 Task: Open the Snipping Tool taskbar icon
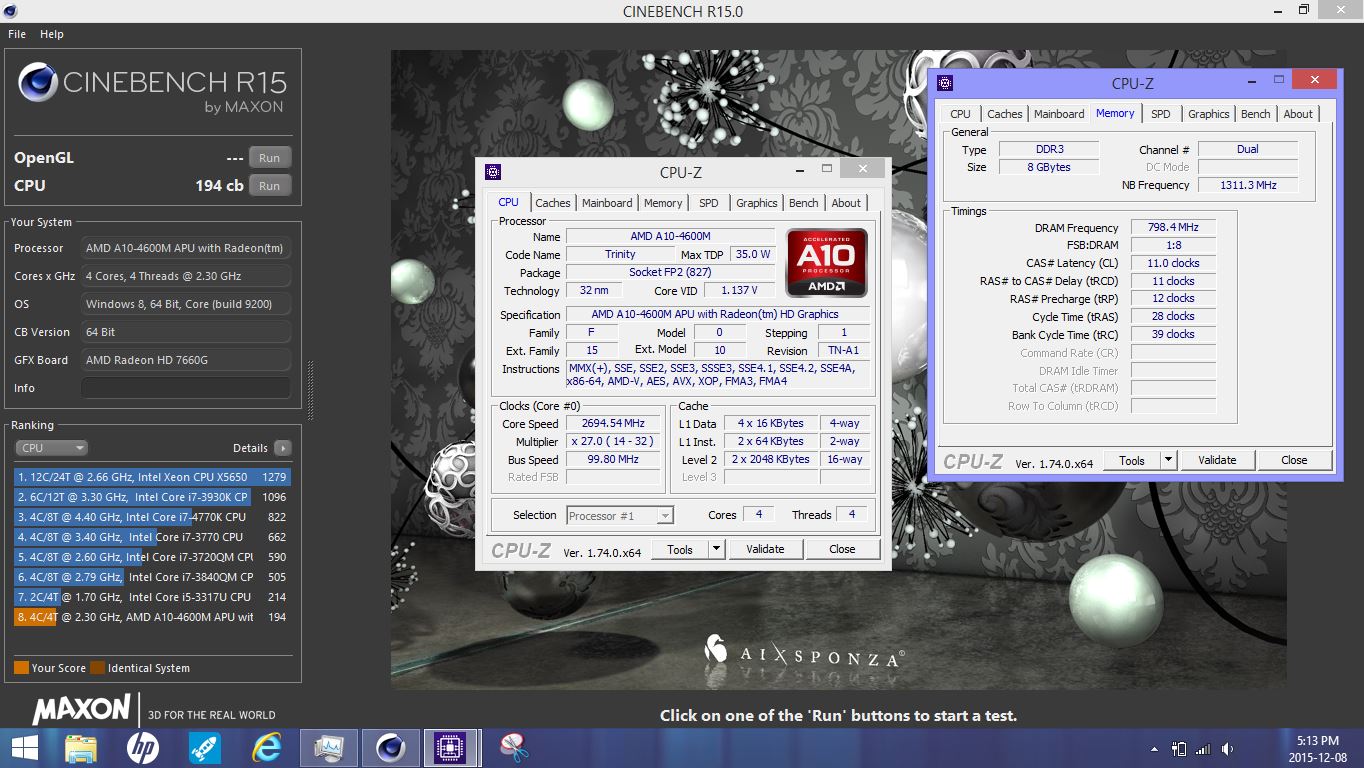513,747
